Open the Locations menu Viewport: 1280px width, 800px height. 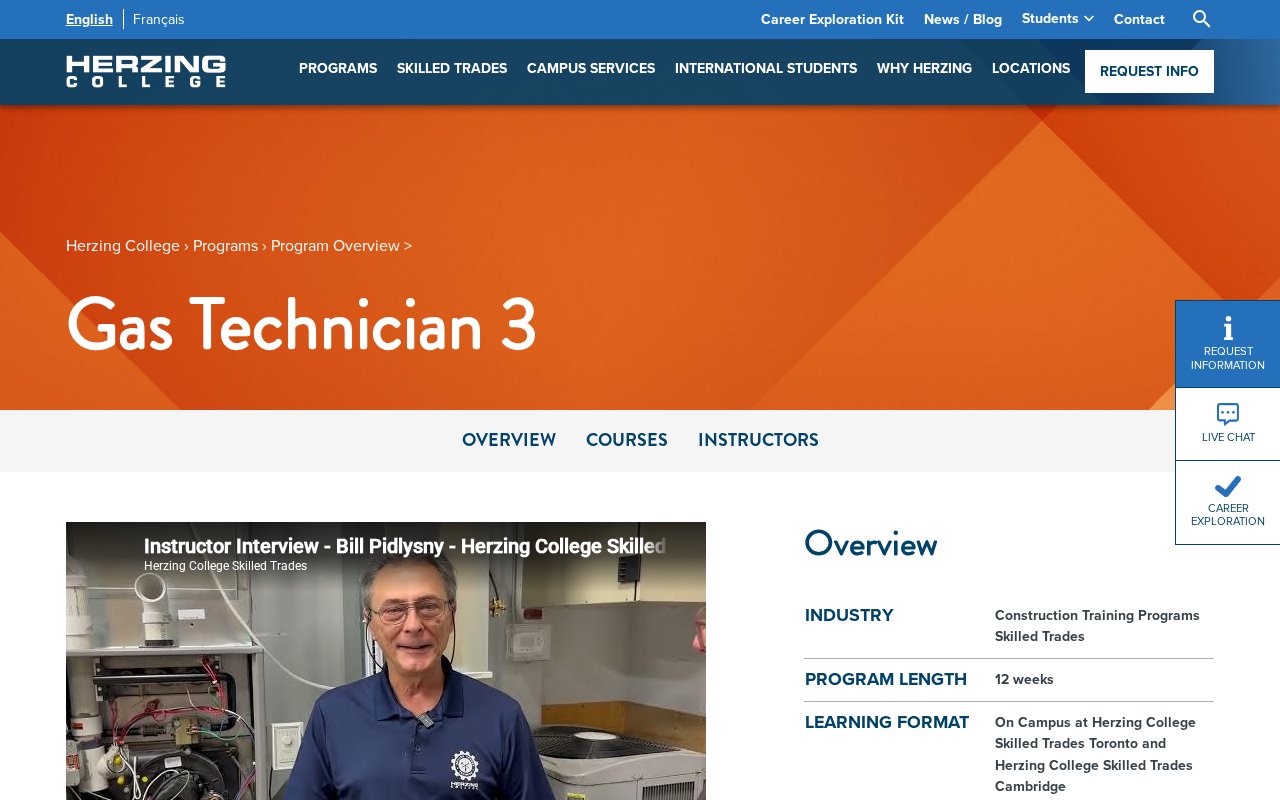coord(1031,68)
